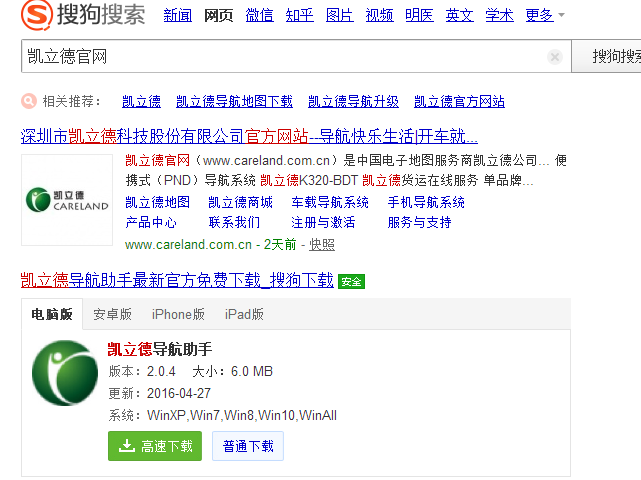
Task: Switch to the 安卓版 tab
Action: (112, 314)
